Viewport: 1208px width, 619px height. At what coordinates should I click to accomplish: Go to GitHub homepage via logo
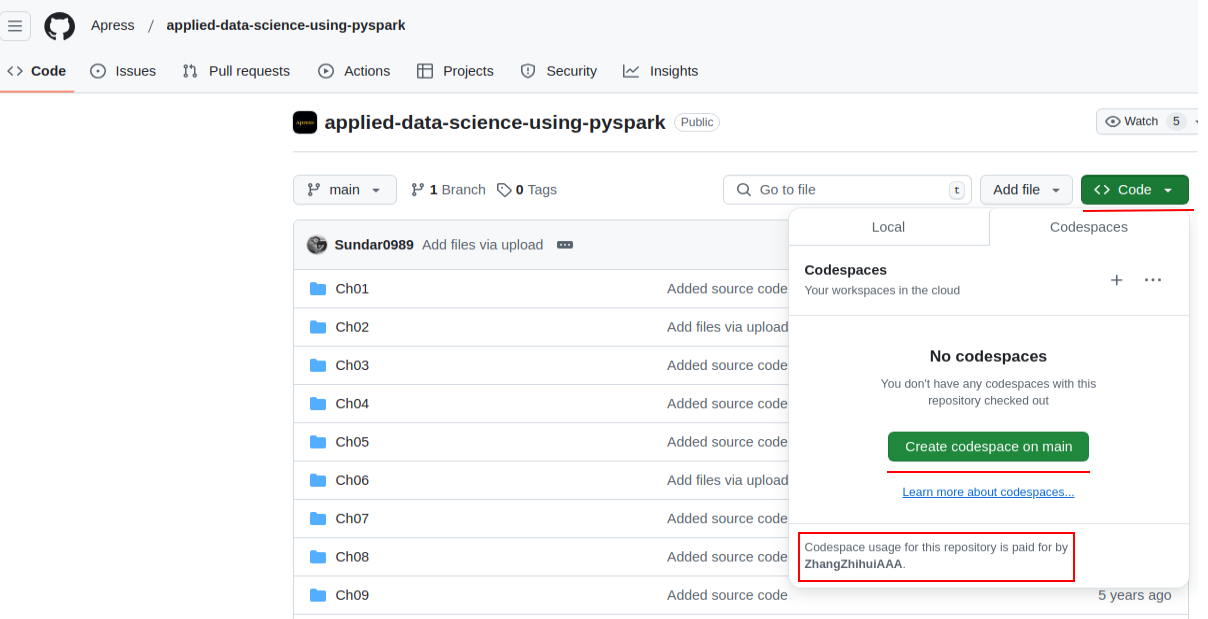coord(59,26)
